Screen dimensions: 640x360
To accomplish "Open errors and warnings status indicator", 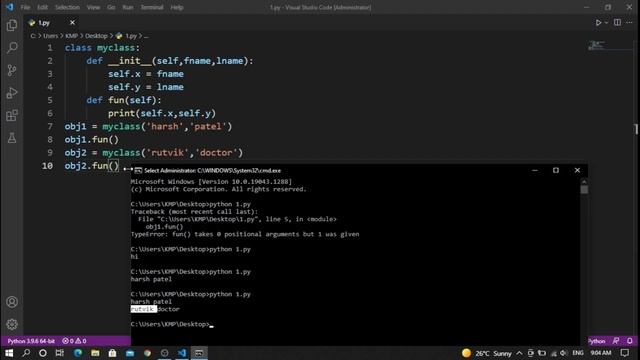I will click(74, 341).
